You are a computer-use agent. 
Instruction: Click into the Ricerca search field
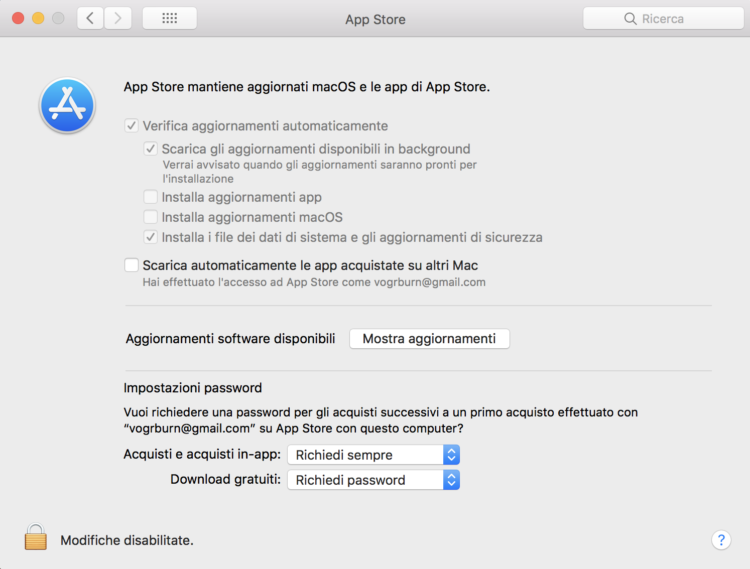click(x=663, y=19)
